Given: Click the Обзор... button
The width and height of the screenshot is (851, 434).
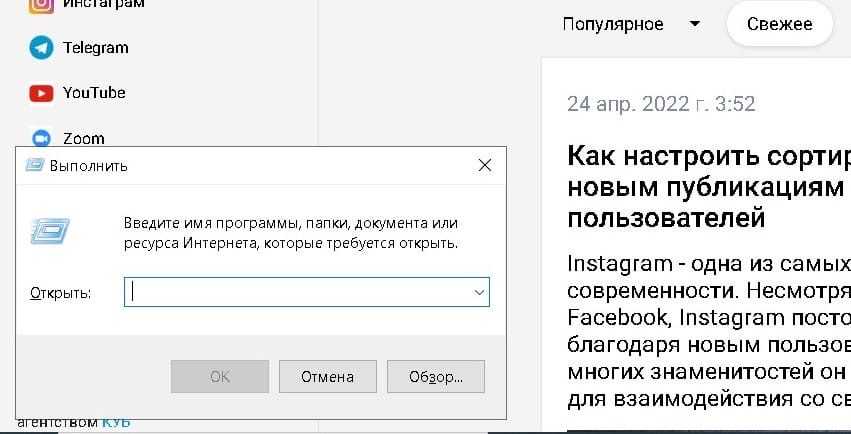Looking at the screenshot, I should pyautogui.click(x=436, y=376).
